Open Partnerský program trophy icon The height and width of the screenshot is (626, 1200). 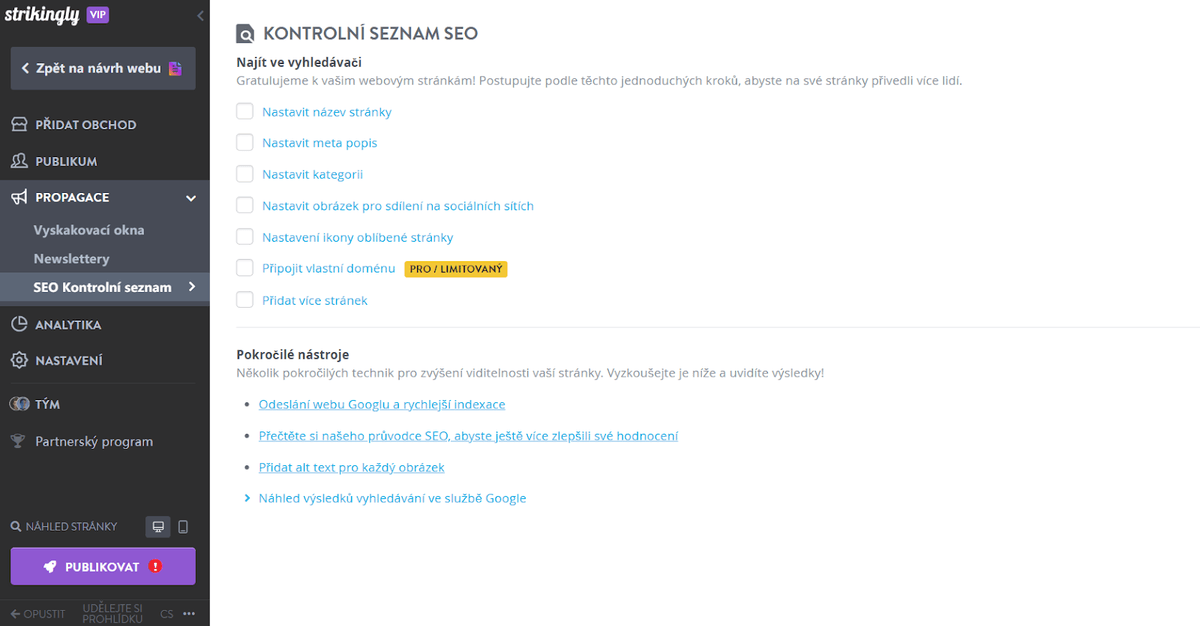[21, 441]
